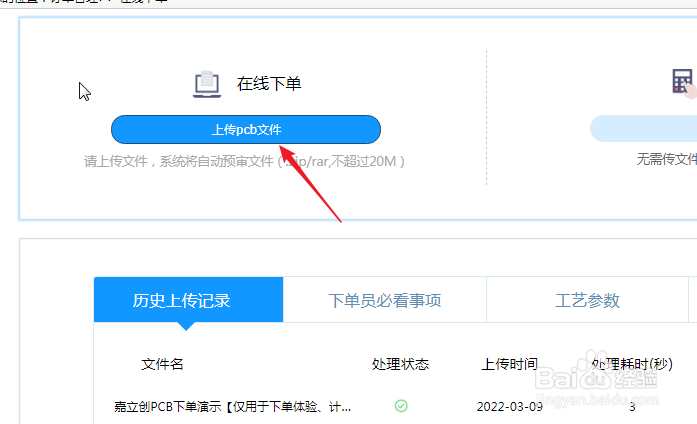
Task: Click the laptop icon beside 在线下单
Action: pos(207,84)
